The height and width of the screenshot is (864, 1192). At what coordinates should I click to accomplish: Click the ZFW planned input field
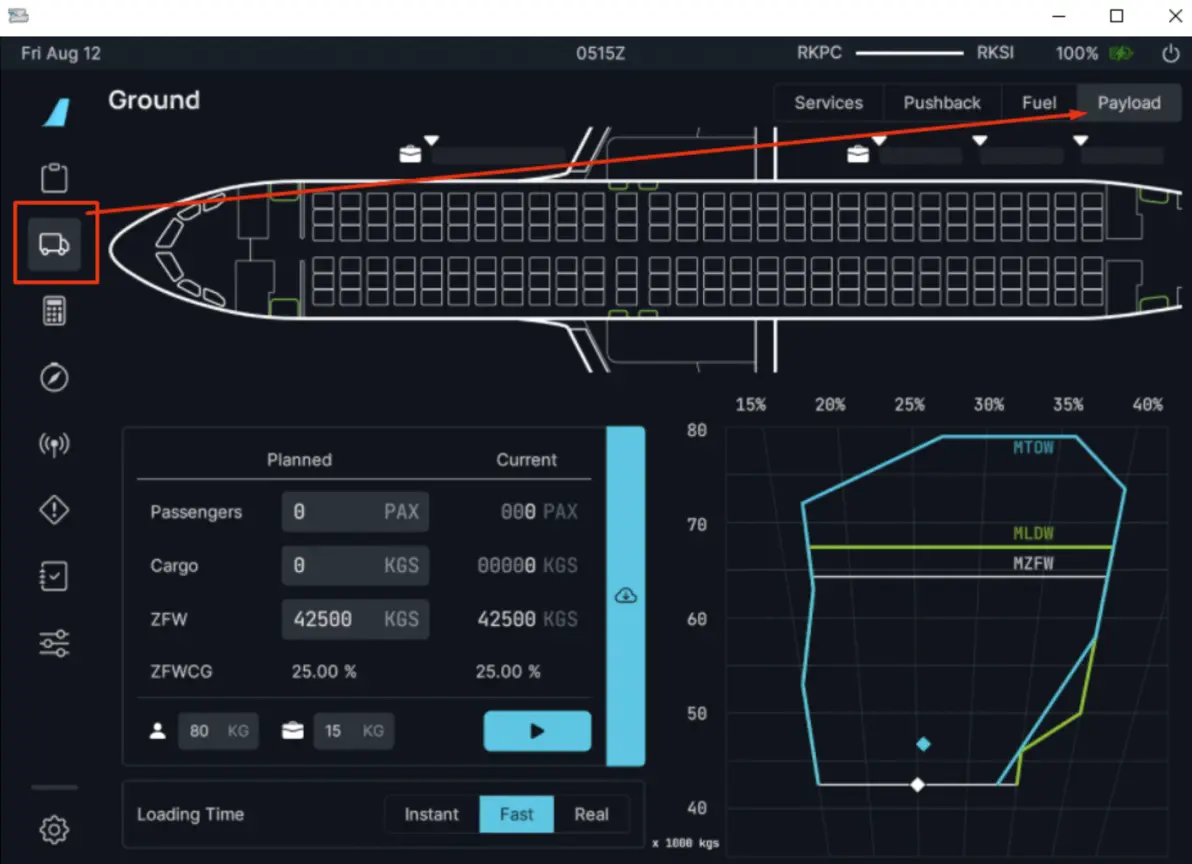[x=355, y=619]
